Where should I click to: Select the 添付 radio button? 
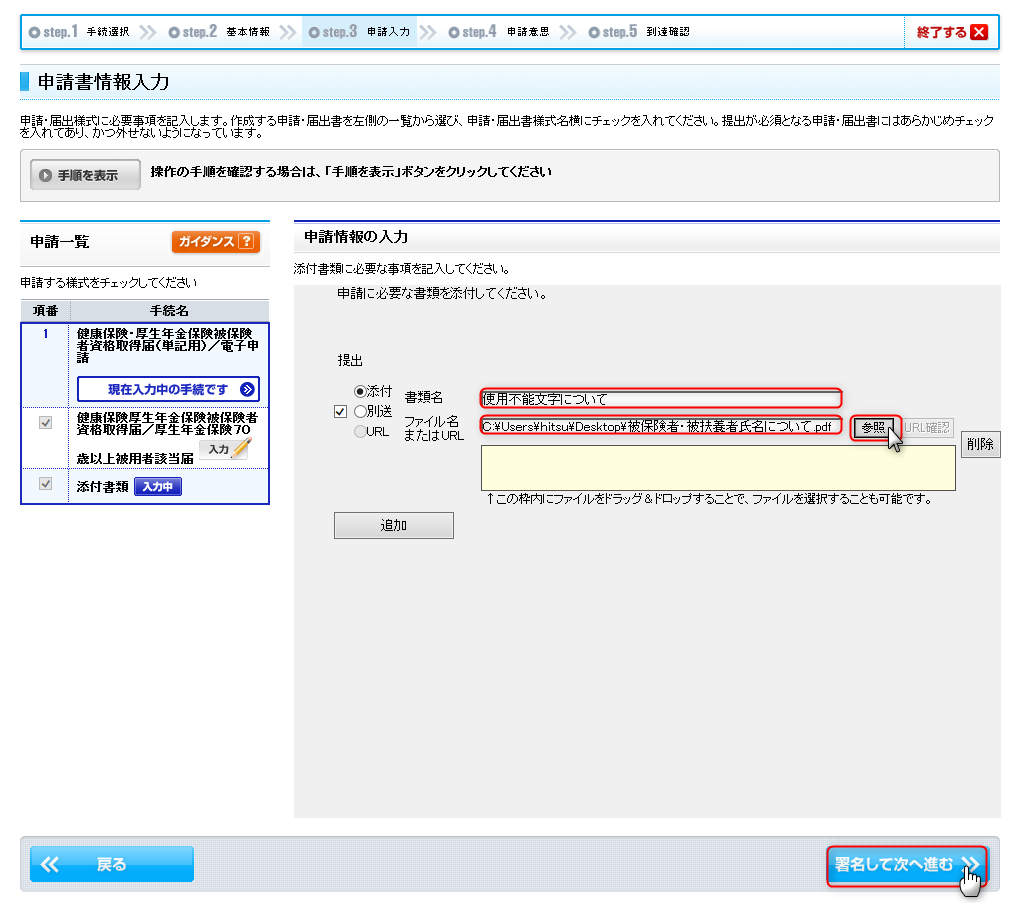(360, 391)
